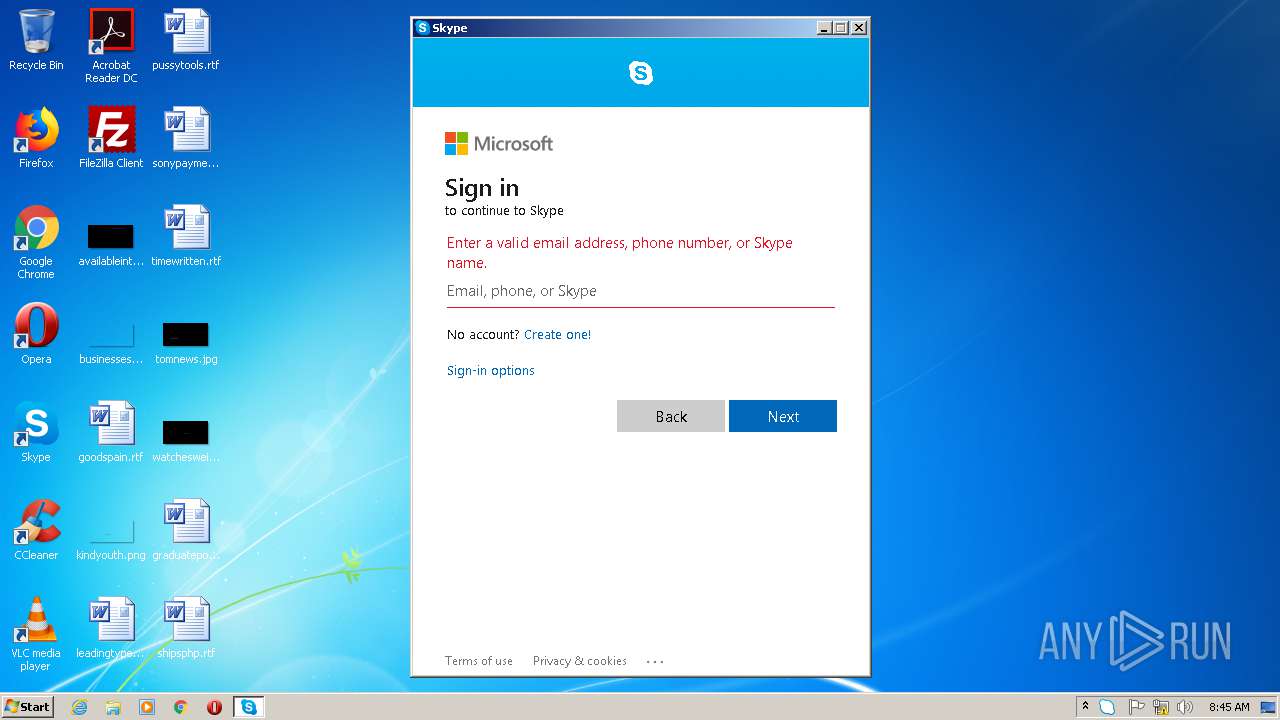Launch Acrobat Reader DC shortcut
Image resolution: width=1280 pixels, height=720 pixels.
111,46
